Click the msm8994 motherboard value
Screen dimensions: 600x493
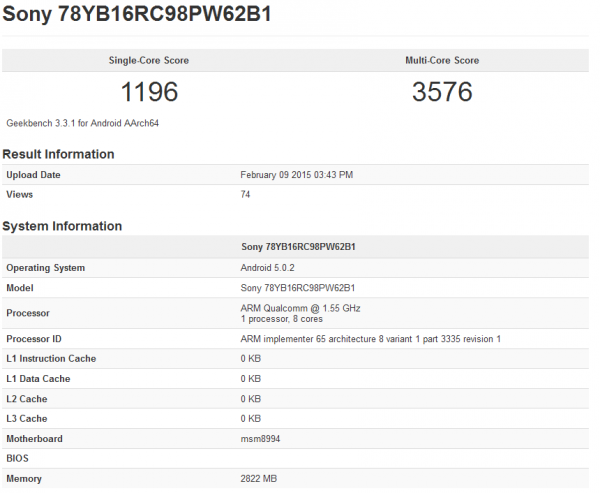point(260,439)
